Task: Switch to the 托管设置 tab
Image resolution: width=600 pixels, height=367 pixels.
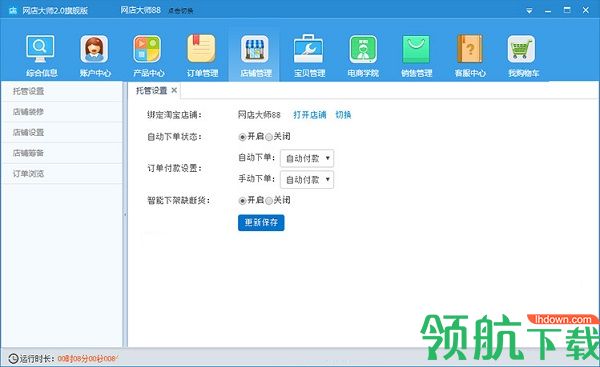Action: pos(152,90)
